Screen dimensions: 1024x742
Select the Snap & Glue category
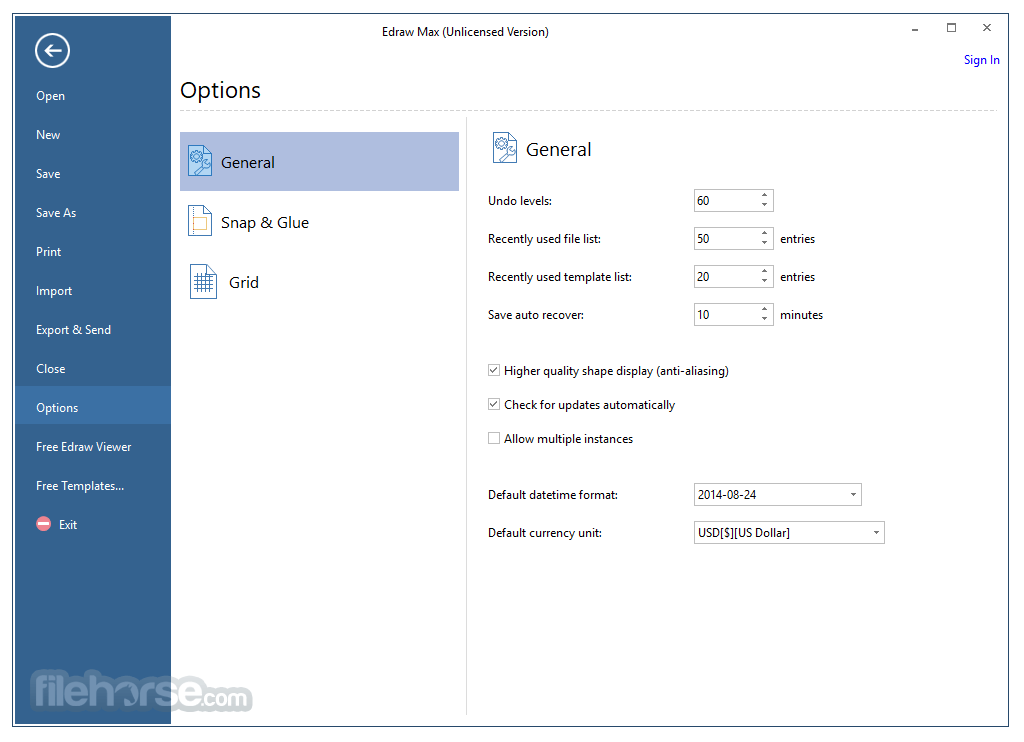click(x=319, y=221)
